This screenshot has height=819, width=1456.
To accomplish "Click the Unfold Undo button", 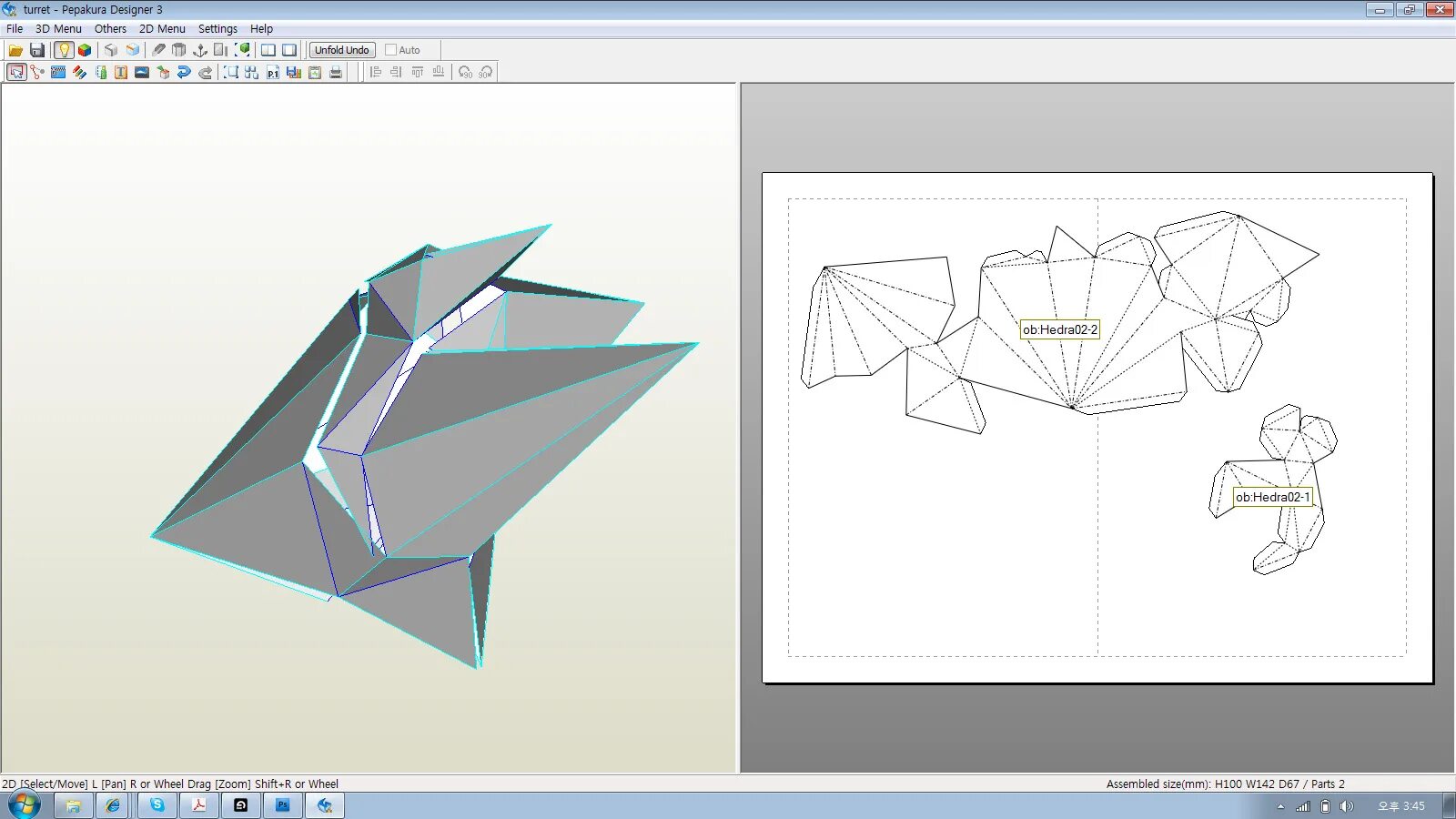I will tap(342, 50).
